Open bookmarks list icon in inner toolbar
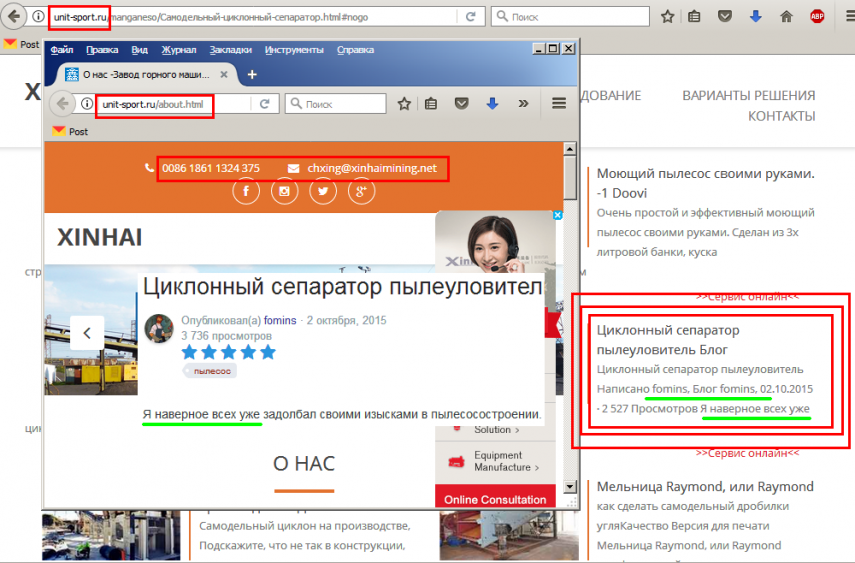Image resolution: width=855 pixels, height=563 pixels. click(431, 104)
